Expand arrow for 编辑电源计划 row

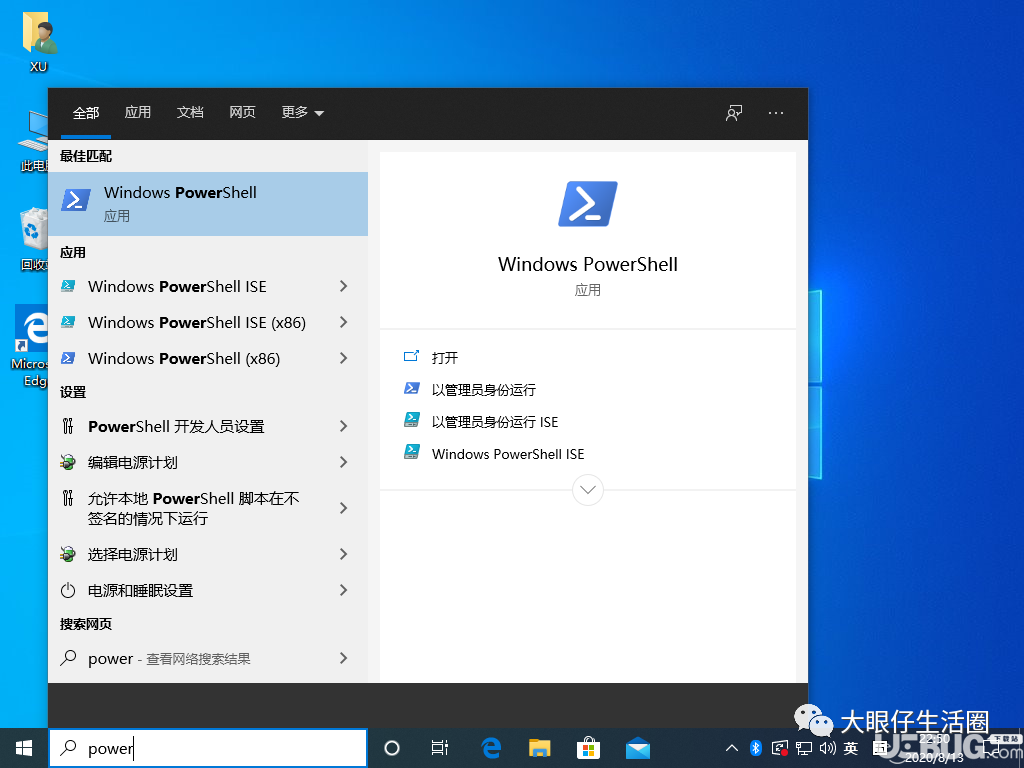[344, 462]
